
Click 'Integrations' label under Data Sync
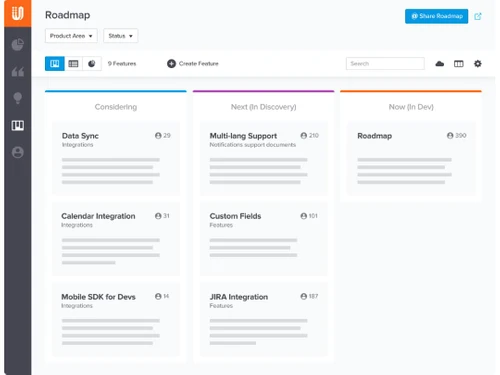pos(77,145)
